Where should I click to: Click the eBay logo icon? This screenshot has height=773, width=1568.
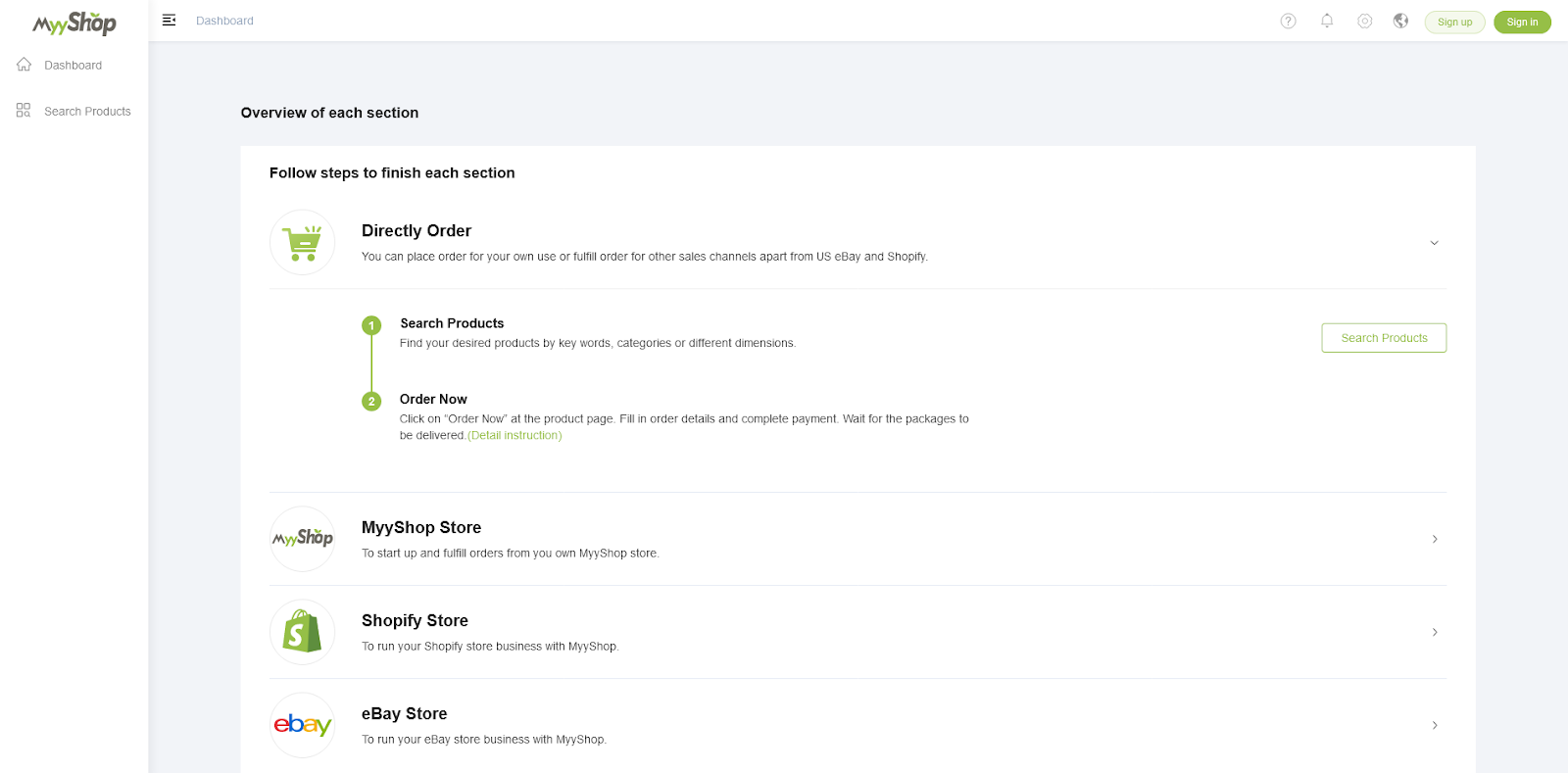point(302,725)
